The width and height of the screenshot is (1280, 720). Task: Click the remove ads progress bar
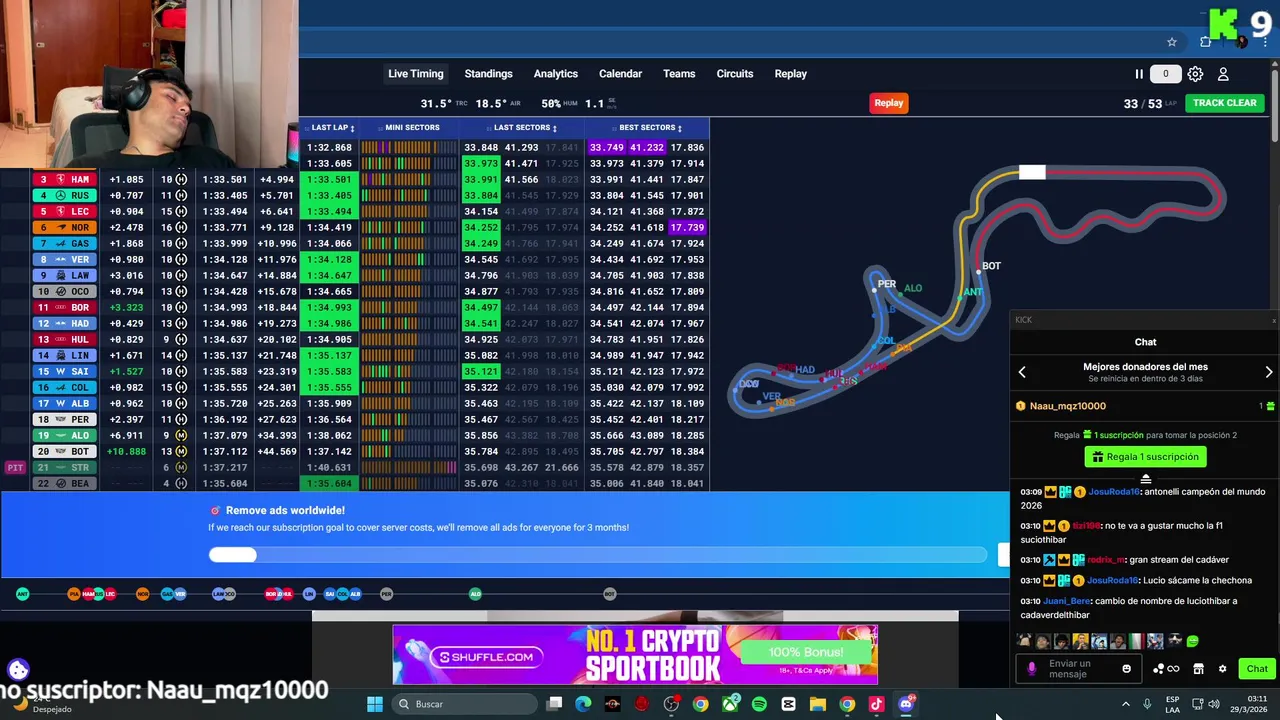tap(598, 555)
